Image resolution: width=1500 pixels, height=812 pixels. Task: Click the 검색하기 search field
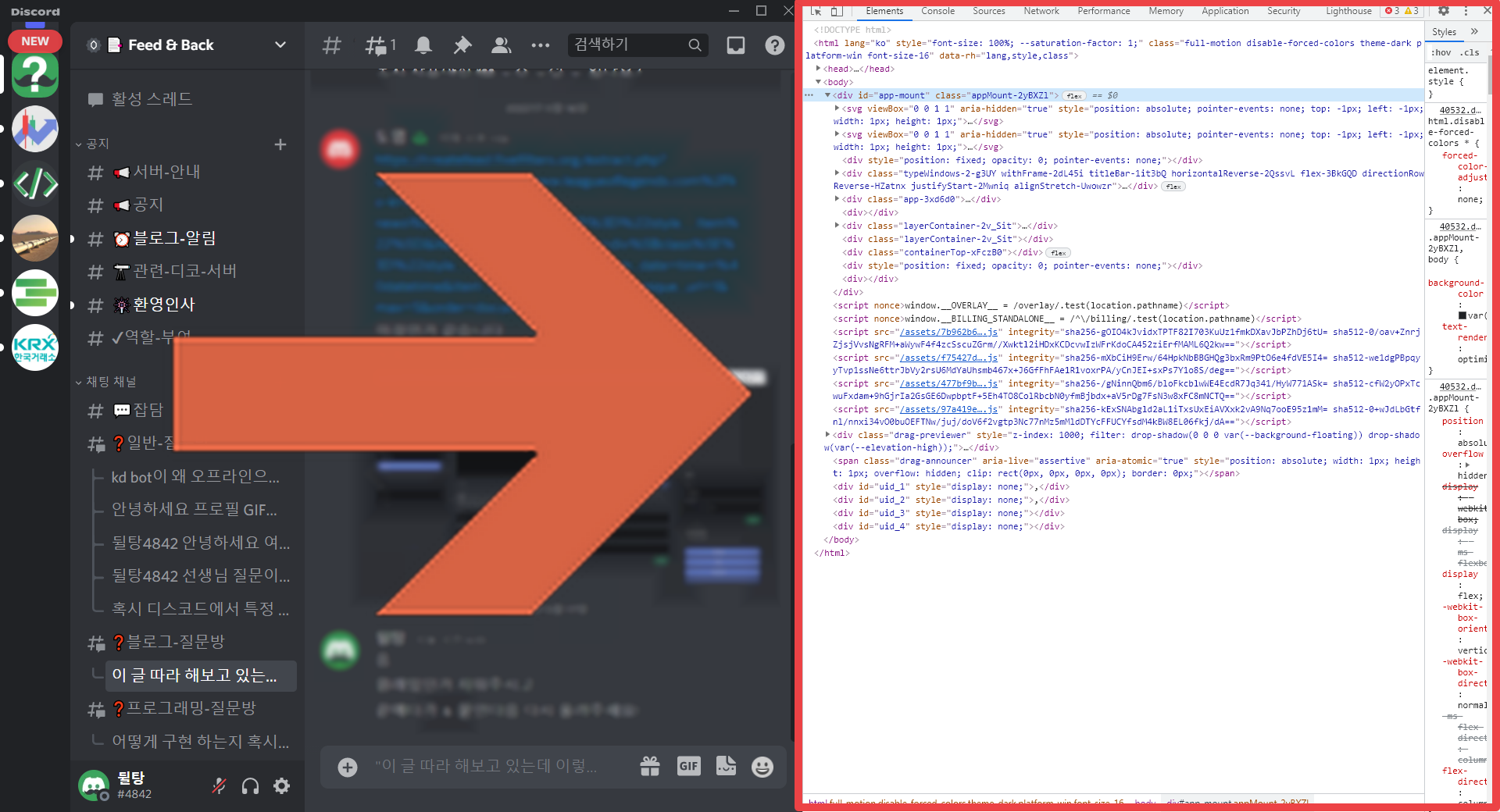[638, 45]
